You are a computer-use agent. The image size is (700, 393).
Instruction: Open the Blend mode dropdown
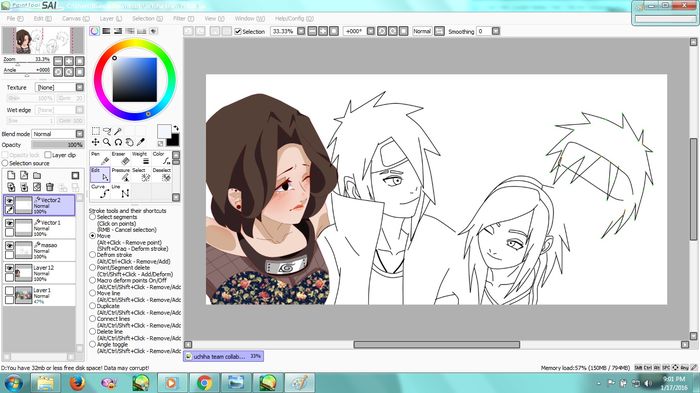point(79,134)
